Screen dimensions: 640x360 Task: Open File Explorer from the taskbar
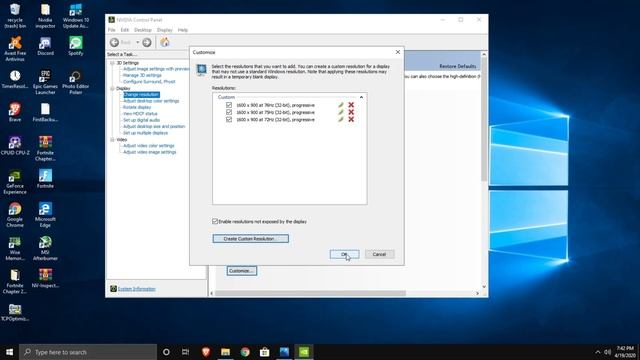point(225,351)
